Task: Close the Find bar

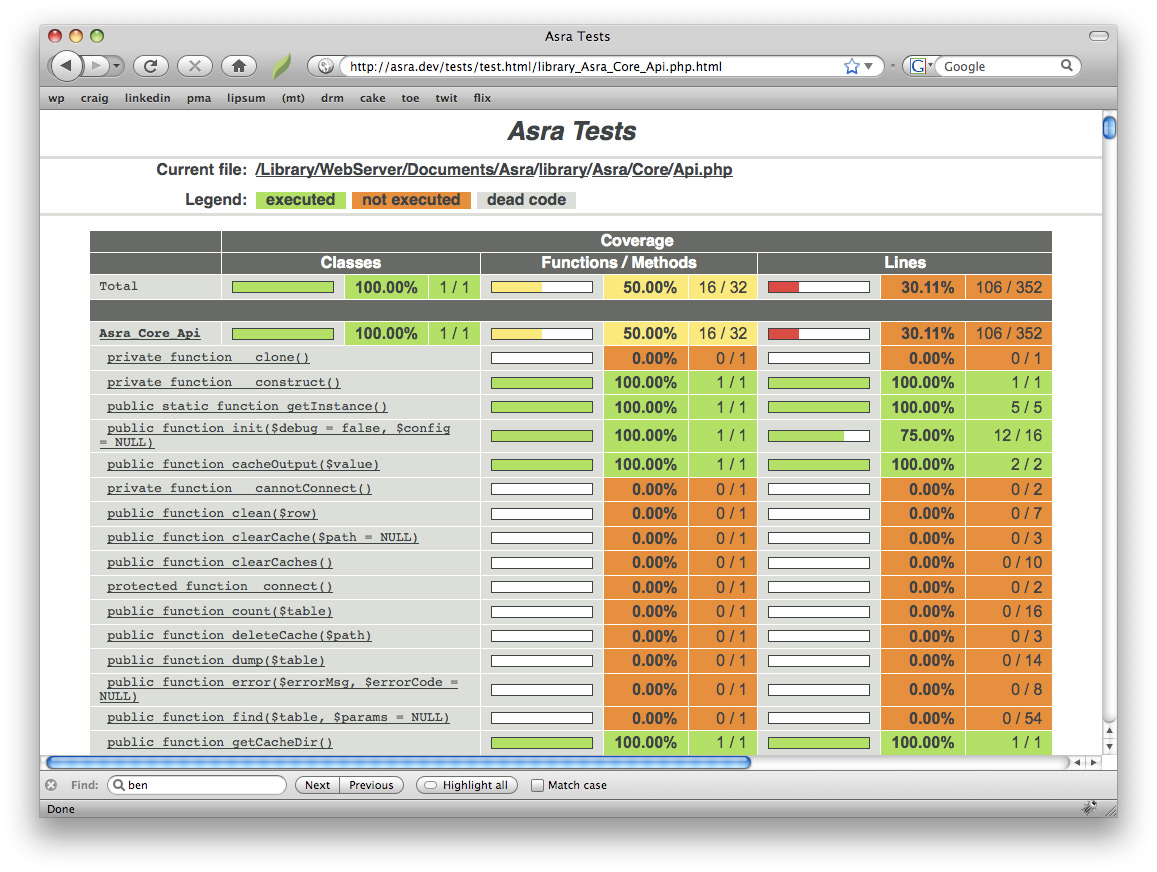Action: (51, 785)
